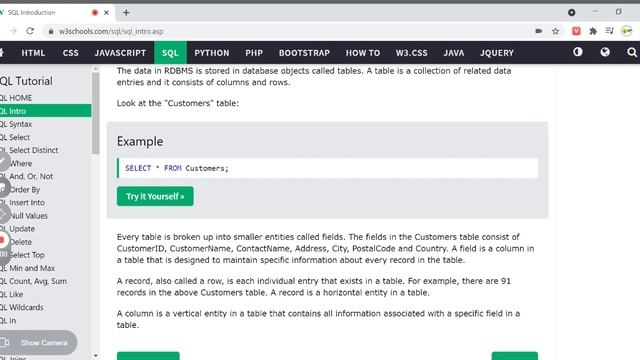This screenshot has width=640, height=360.
Task: Open the browser profile avatar
Action: point(627,31)
